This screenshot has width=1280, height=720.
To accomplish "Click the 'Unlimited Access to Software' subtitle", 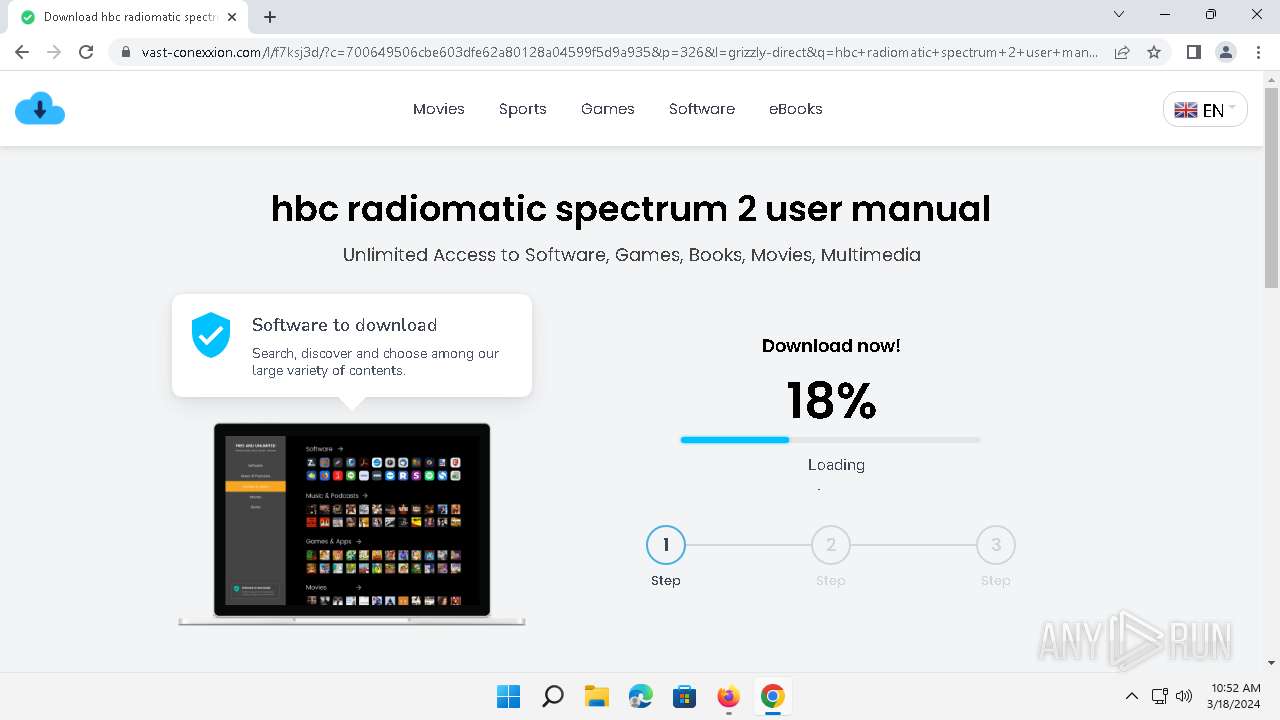I will [x=631, y=255].
